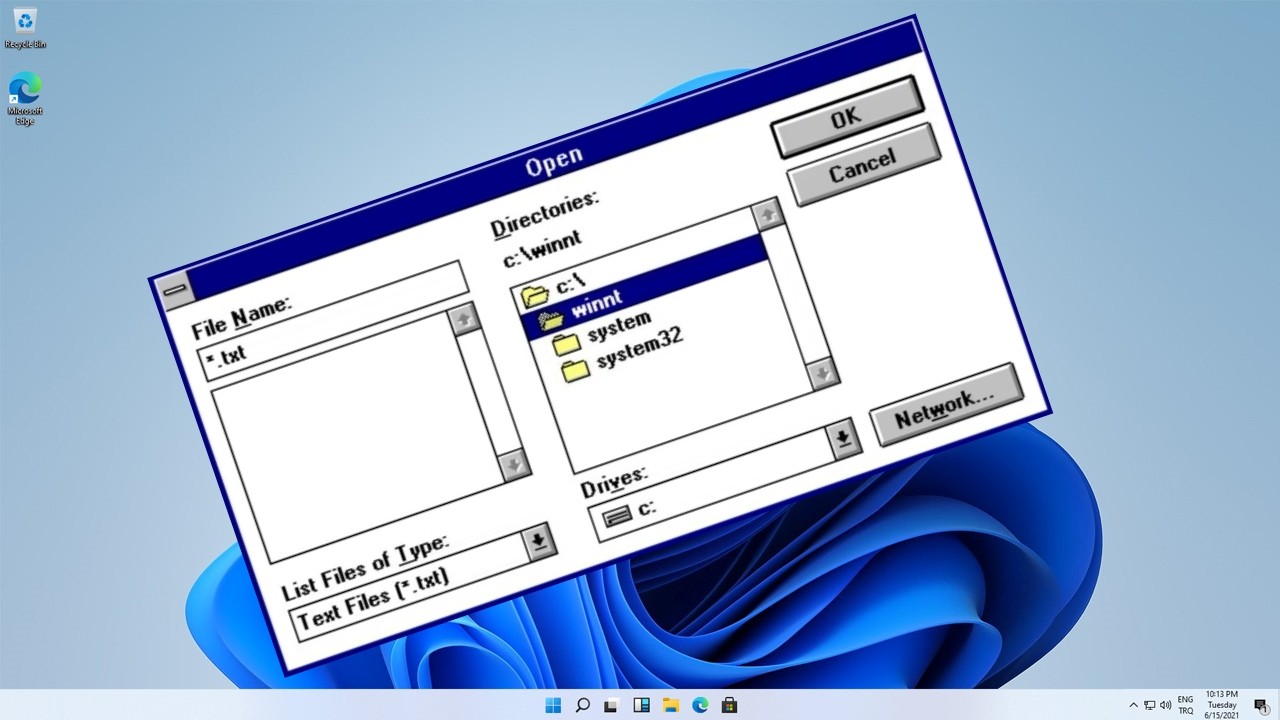Select the winnt open folder entry
The image size is (1280, 720).
596,300
